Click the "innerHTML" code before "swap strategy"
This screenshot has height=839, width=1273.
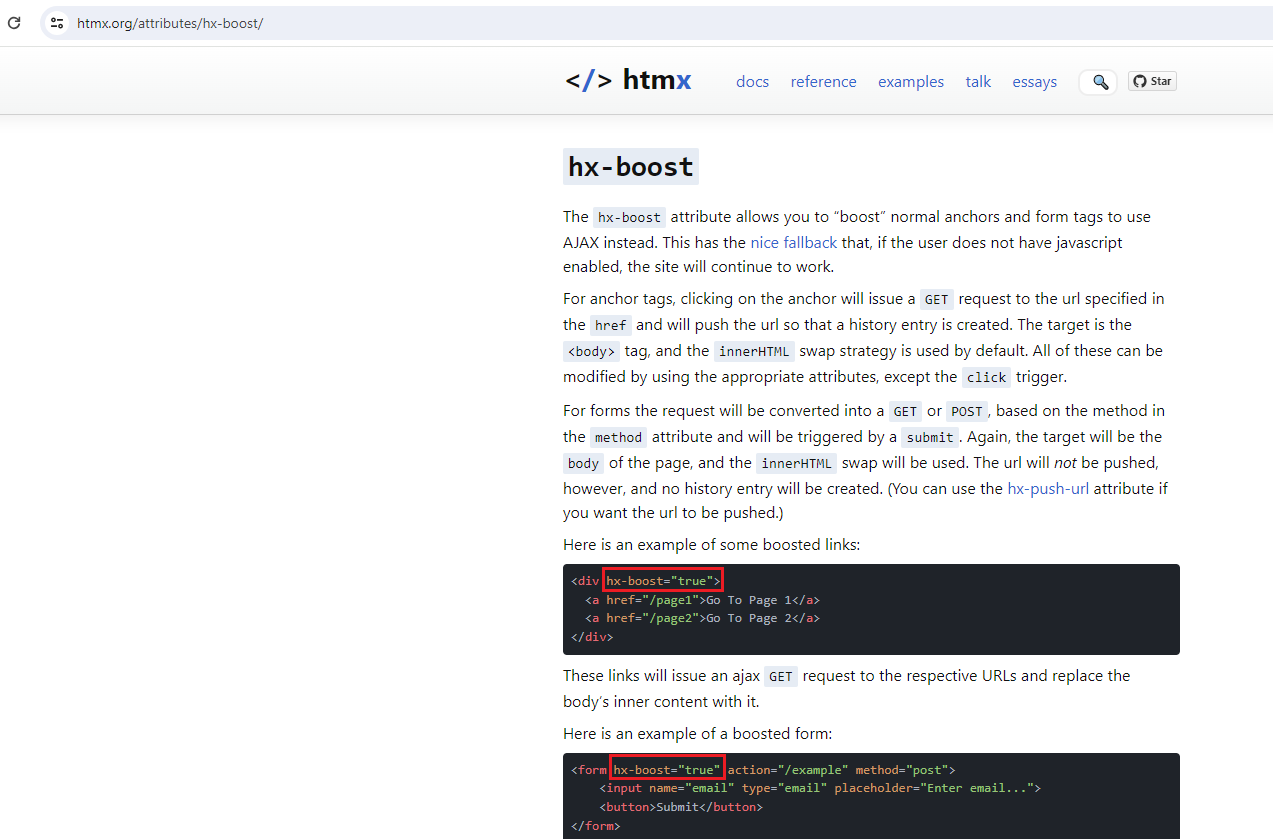pos(754,351)
